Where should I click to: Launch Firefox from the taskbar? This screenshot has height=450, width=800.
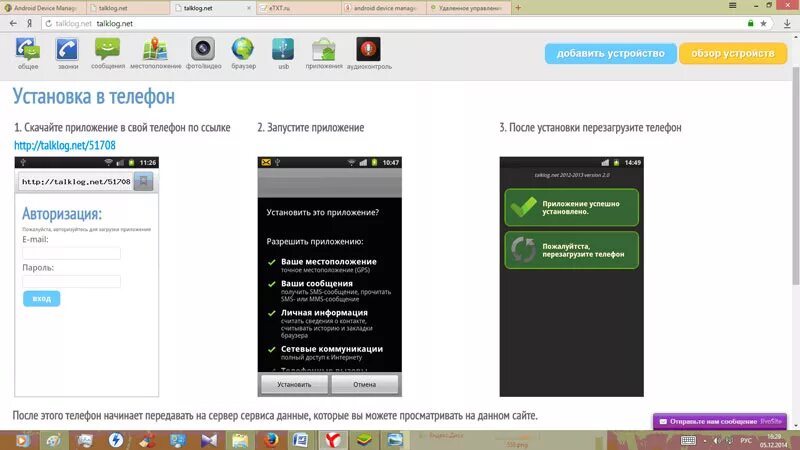click(271, 440)
